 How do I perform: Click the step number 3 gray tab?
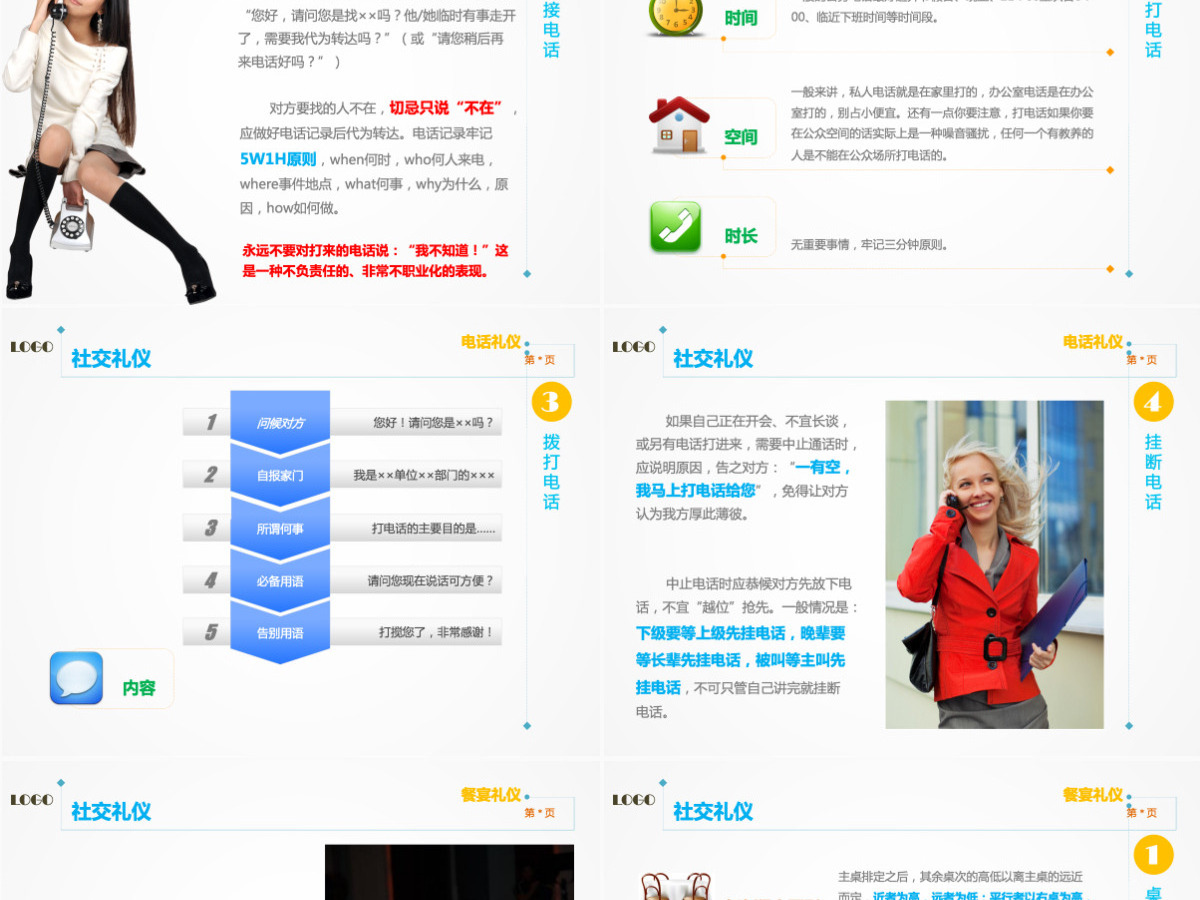[x=208, y=528]
